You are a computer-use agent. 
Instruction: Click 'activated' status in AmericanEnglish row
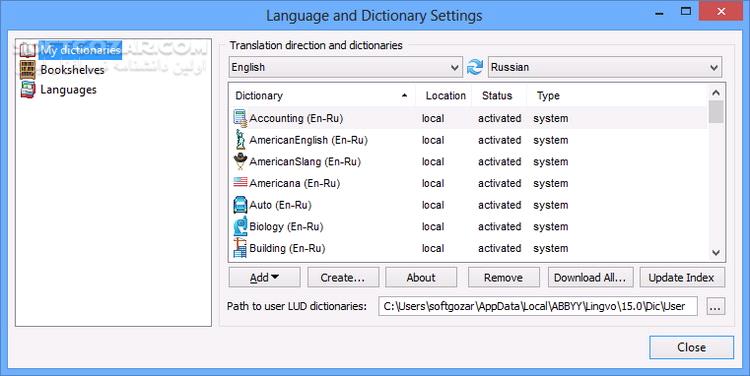point(499,140)
